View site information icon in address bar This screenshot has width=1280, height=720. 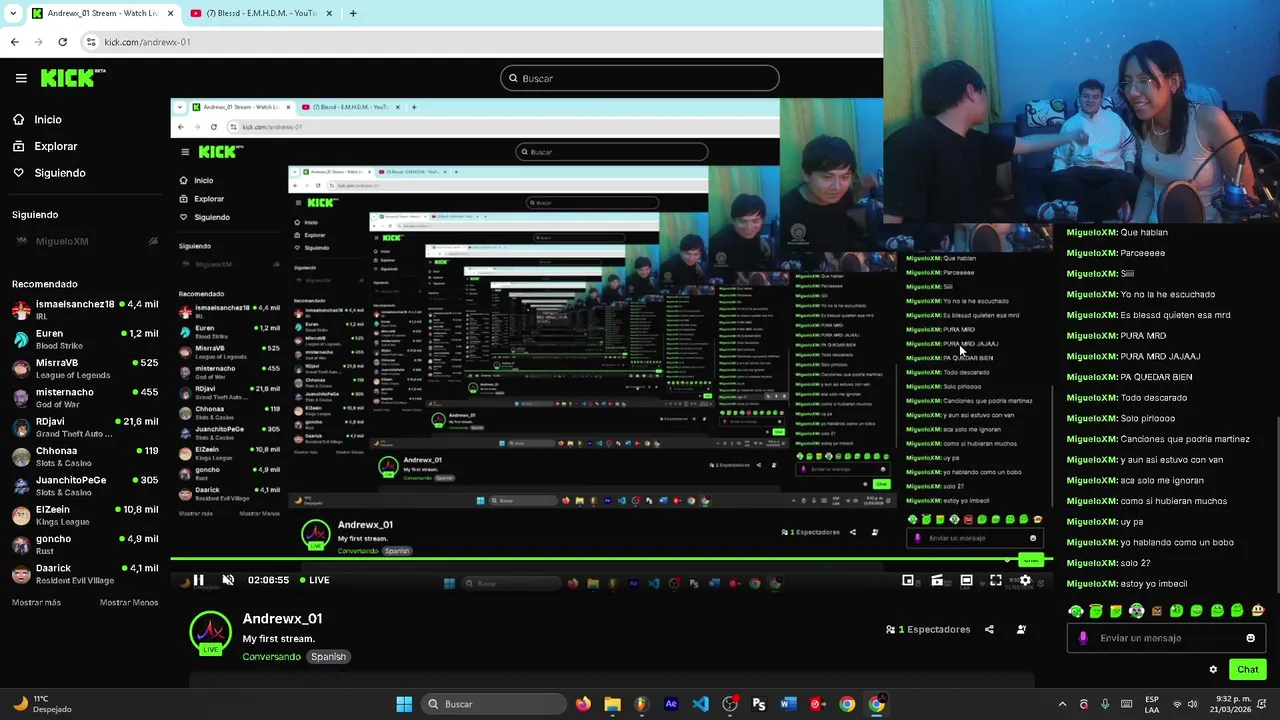pos(90,42)
